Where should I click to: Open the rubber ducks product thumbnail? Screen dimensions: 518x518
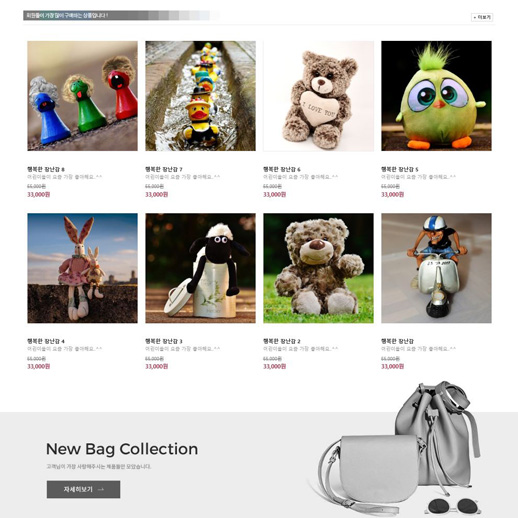[200, 96]
